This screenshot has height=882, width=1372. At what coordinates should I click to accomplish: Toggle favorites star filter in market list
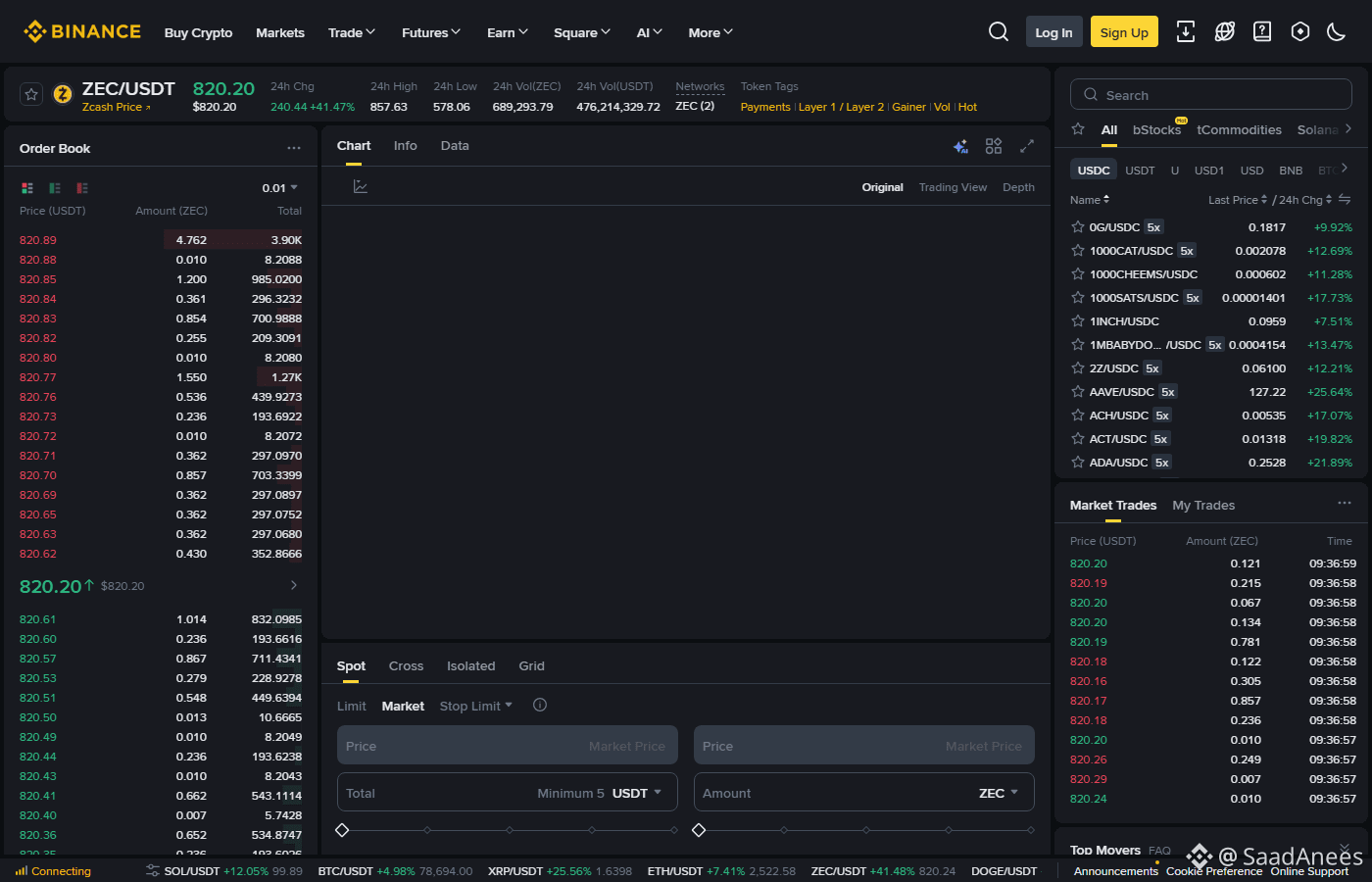[1078, 128]
